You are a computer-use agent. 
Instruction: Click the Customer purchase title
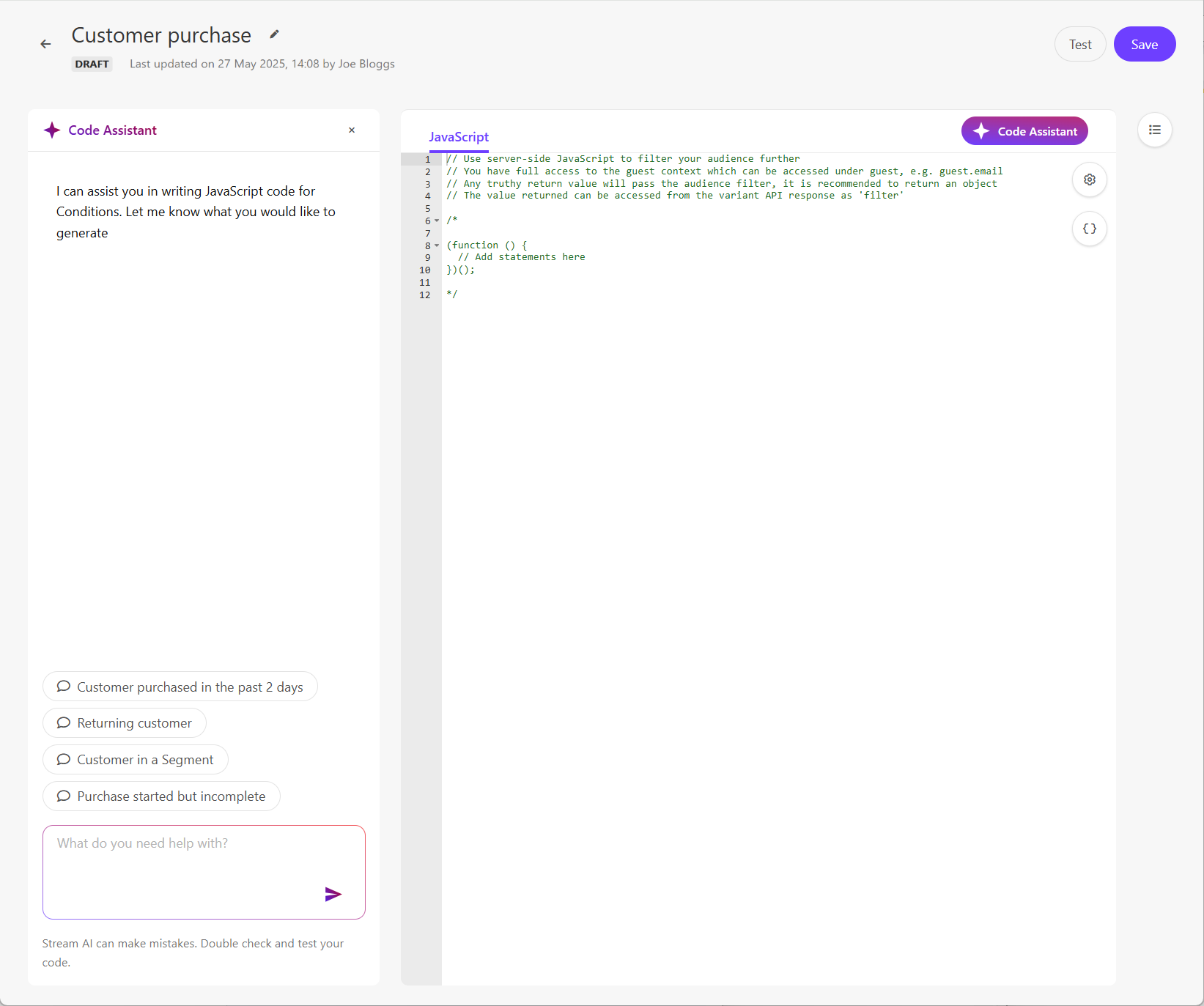pyautogui.click(x=161, y=35)
